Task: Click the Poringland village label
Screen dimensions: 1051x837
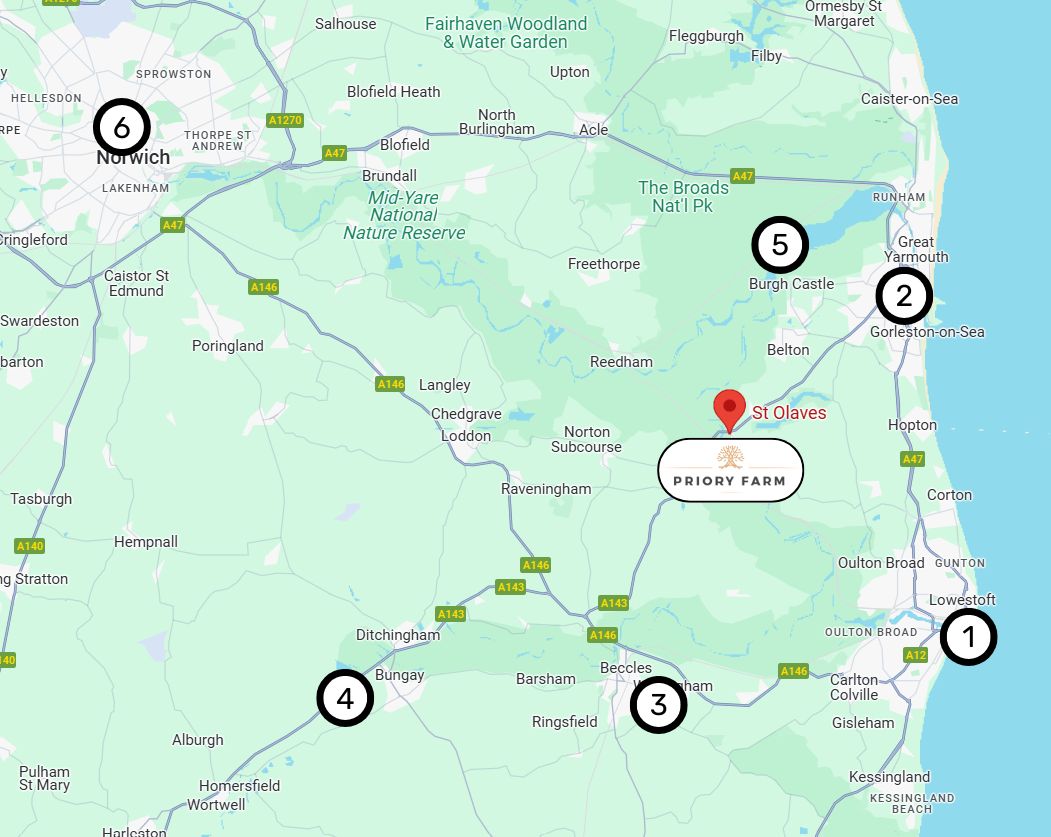Action: click(228, 346)
